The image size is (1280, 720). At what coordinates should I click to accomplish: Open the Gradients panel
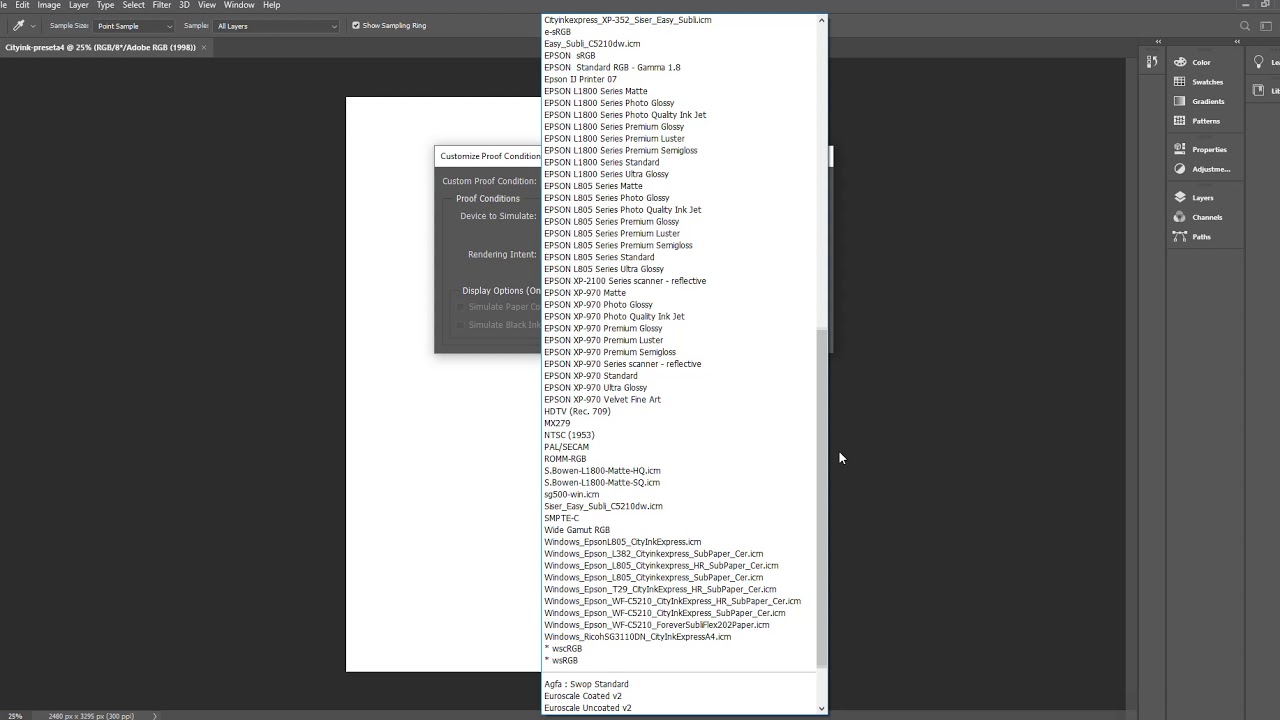pyautogui.click(x=1199, y=101)
